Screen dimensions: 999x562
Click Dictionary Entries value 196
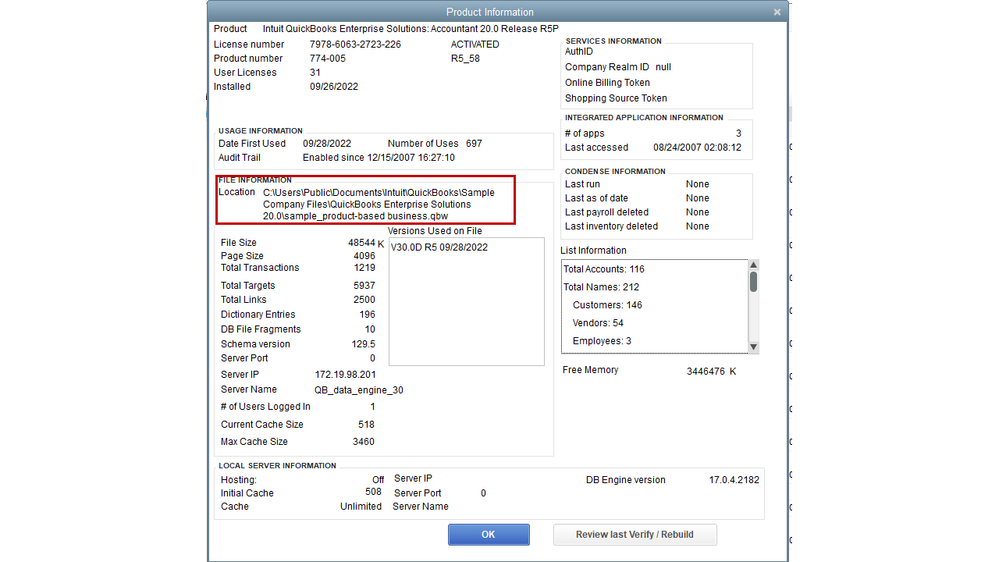[367, 314]
